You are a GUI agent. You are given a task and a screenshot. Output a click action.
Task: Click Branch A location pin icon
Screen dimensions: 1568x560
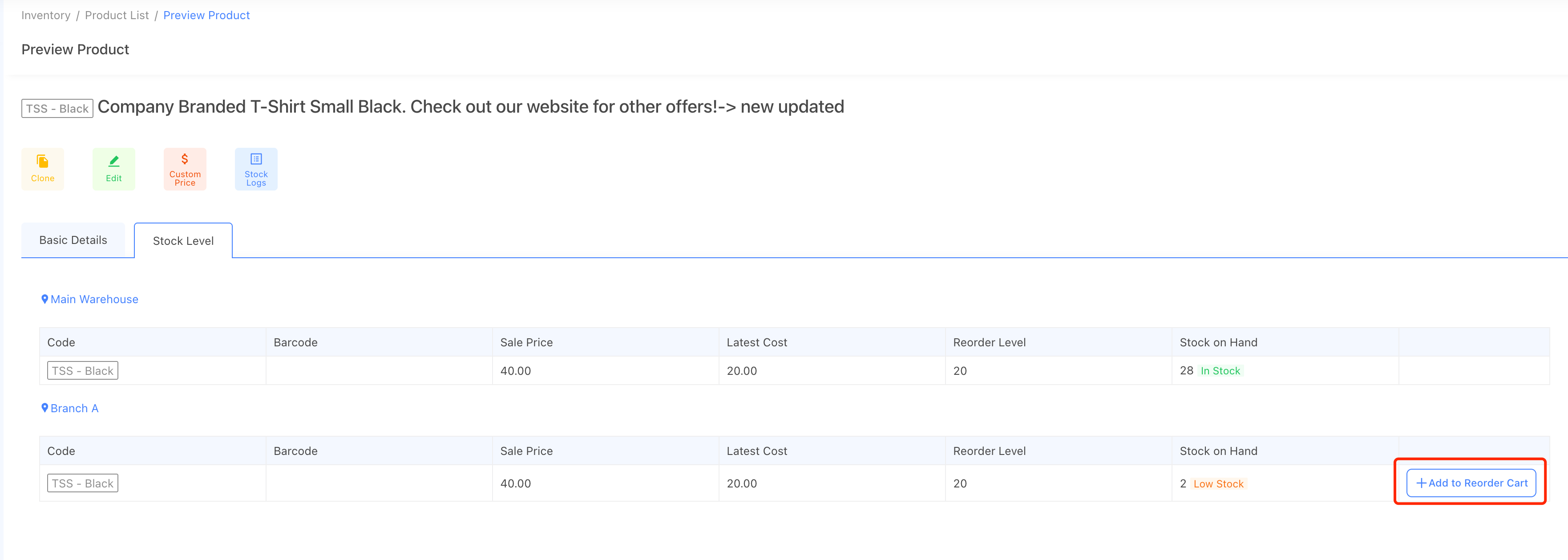tap(44, 408)
